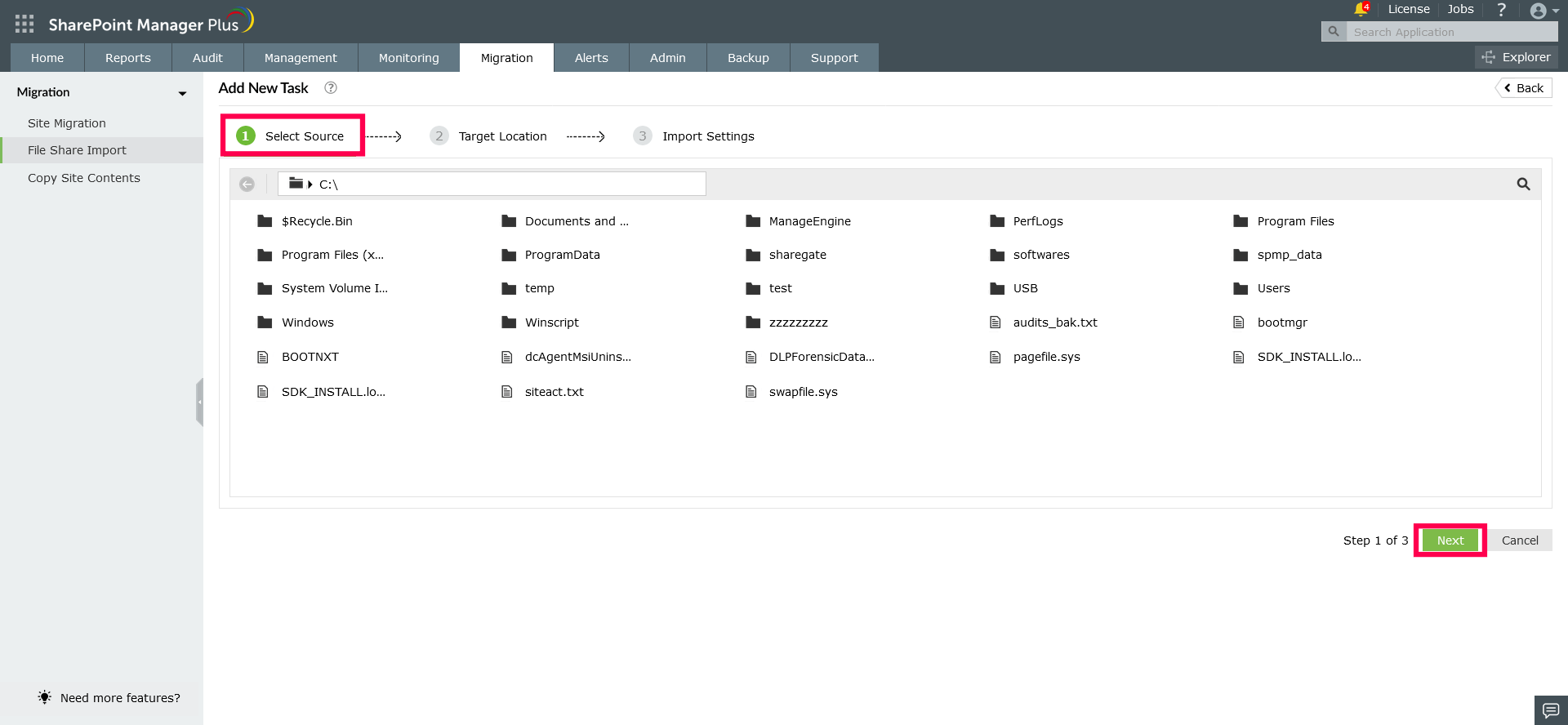Click the Target Location step

click(489, 136)
